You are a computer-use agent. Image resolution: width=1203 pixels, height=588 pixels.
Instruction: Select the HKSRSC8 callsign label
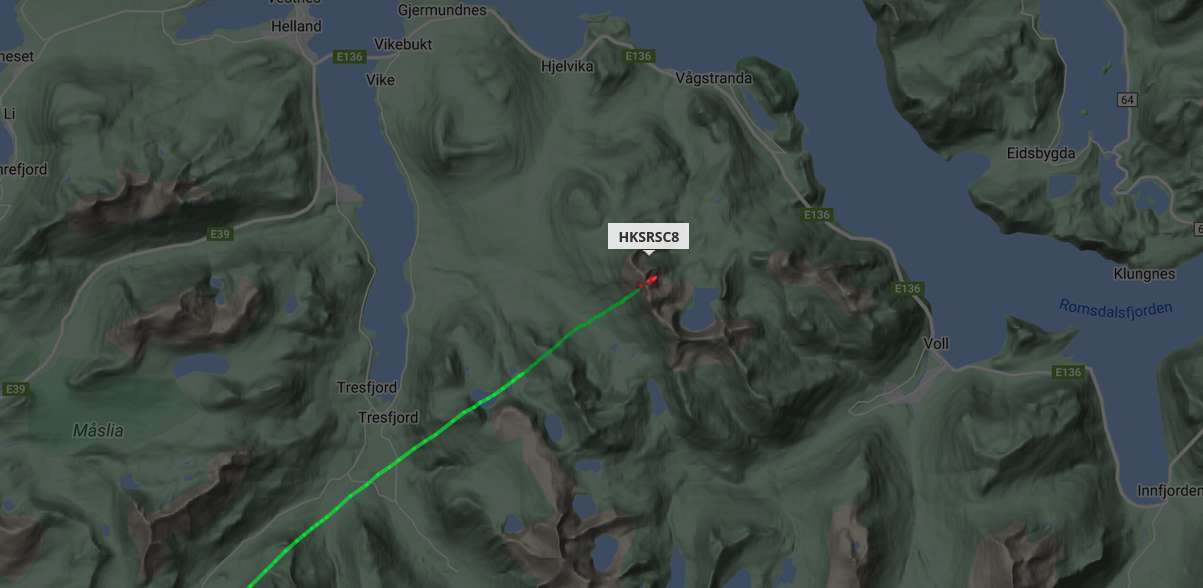point(649,237)
